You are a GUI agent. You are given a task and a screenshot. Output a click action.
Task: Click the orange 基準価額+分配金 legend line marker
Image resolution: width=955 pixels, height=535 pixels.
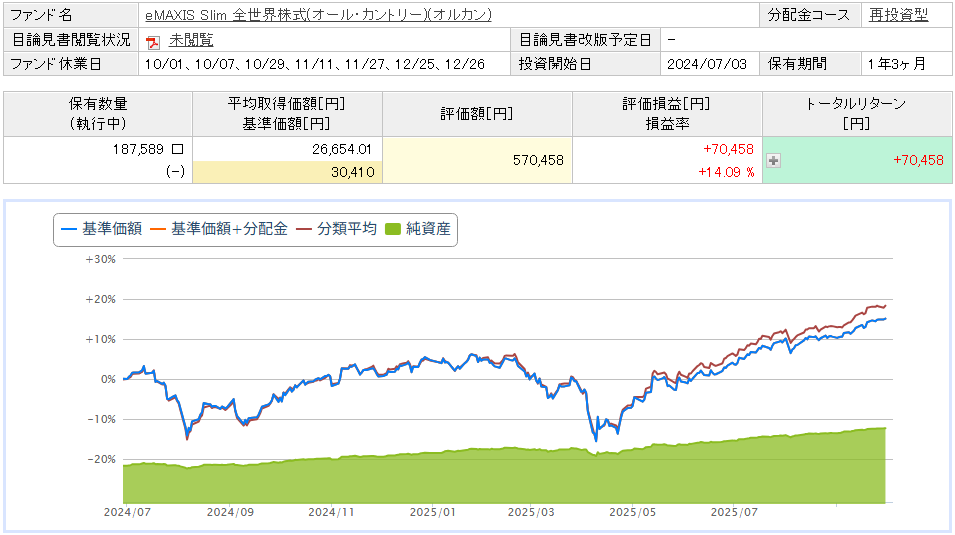[x=159, y=229]
